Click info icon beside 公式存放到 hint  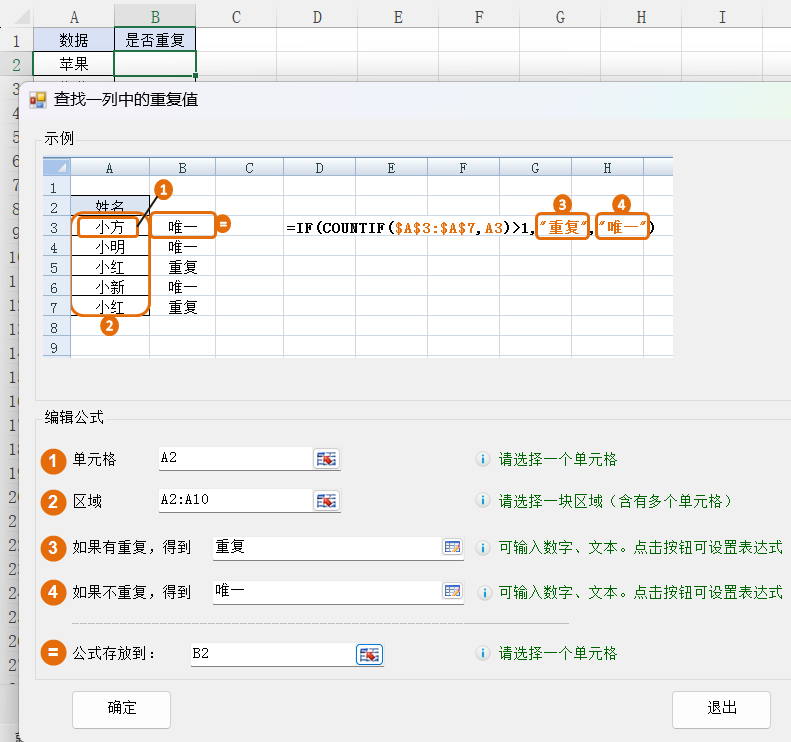pos(483,654)
